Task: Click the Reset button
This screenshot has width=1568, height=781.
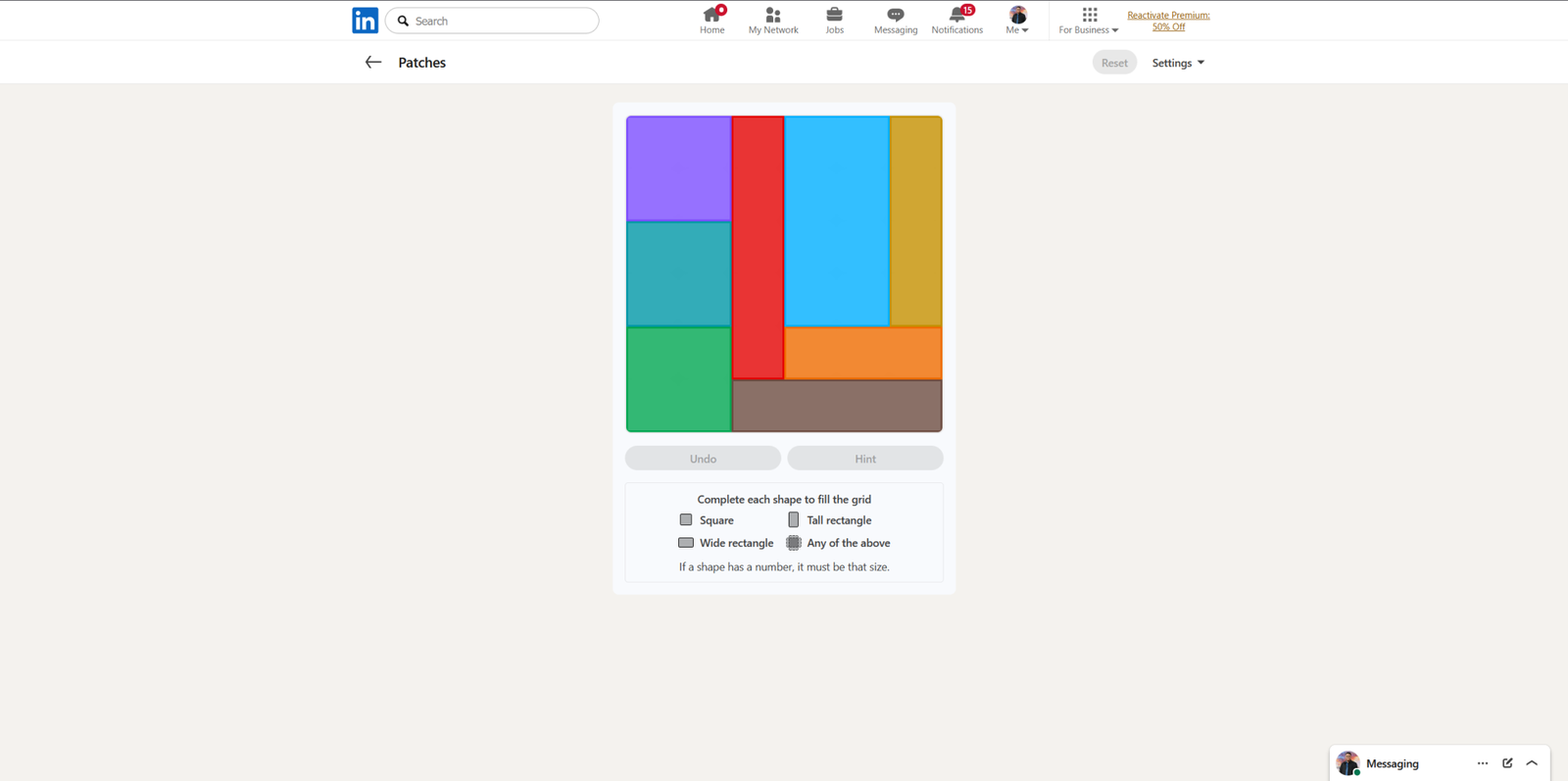Action: coord(1114,63)
